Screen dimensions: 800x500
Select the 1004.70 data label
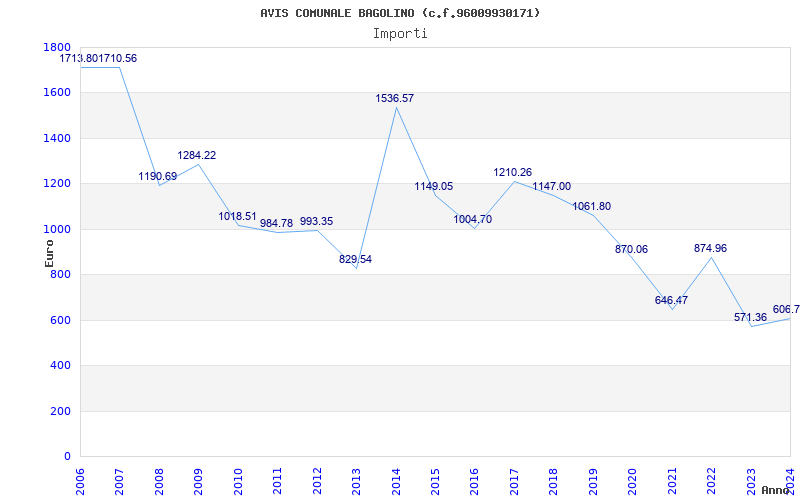tap(473, 219)
